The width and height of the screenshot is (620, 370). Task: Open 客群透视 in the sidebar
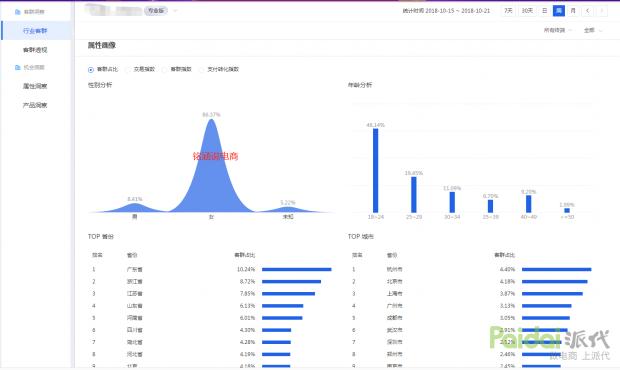35,50
